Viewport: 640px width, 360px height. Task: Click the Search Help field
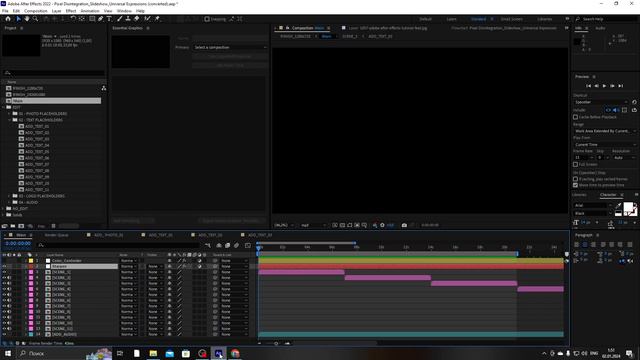click(x=607, y=19)
